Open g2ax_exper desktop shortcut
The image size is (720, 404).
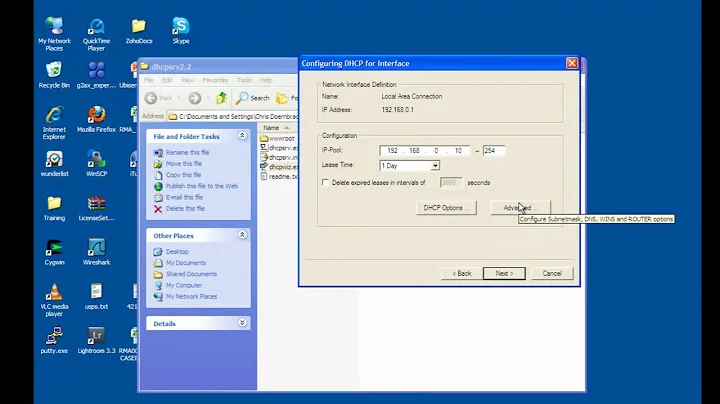click(x=96, y=75)
